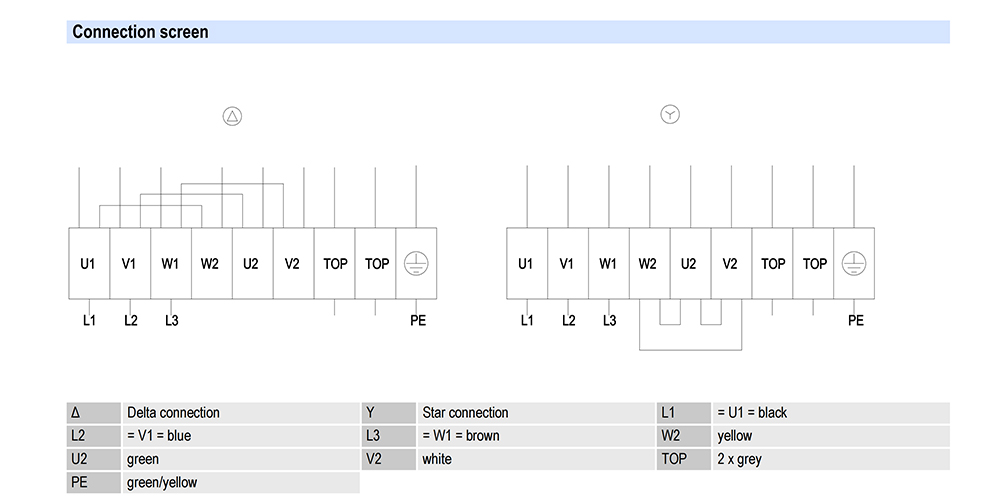Select the V2 terminal in the star diagram
The height and width of the screenshot is (503, 1000).
(730, 264)
